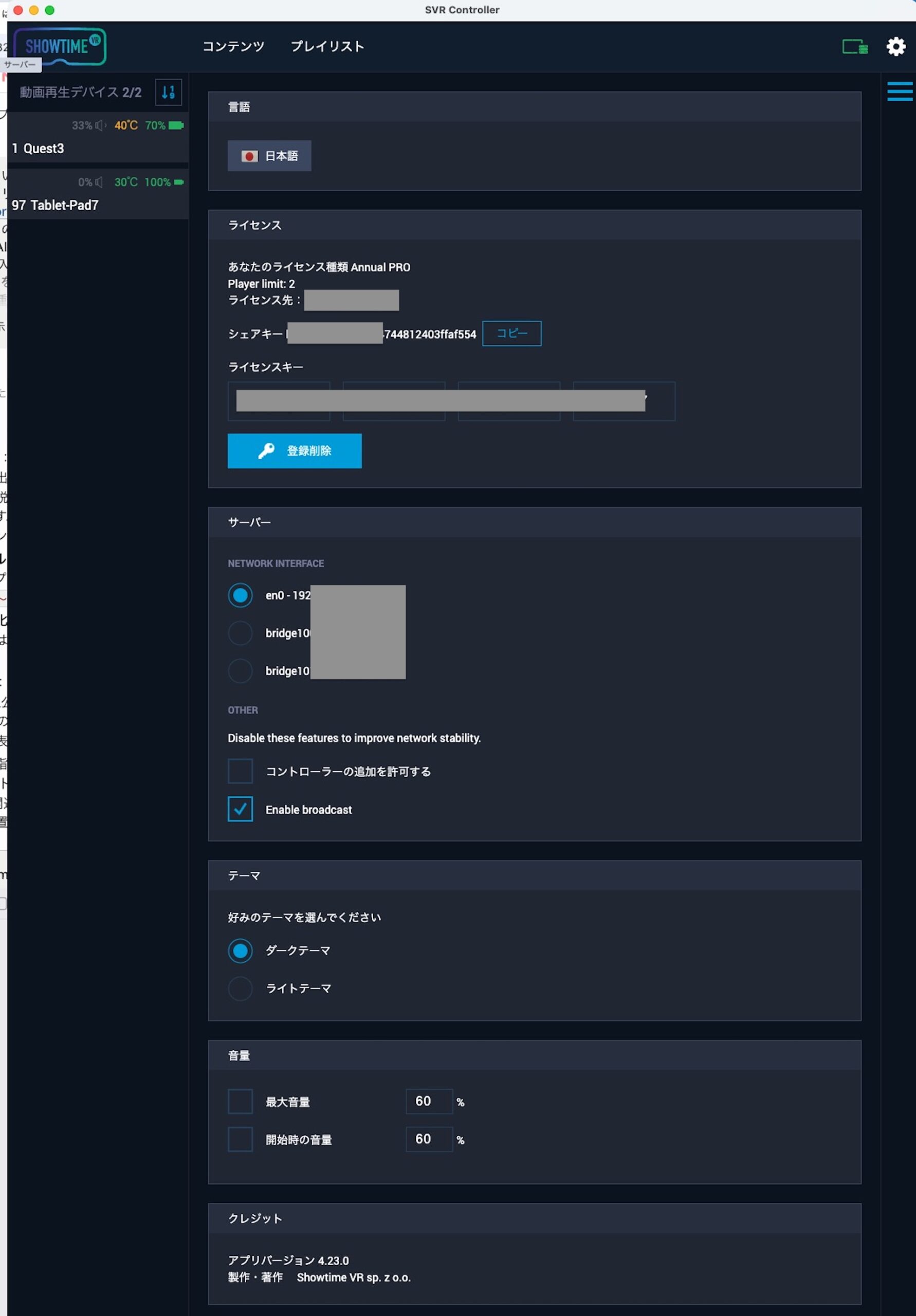
Task: Click the Quest3 battery indicator icon
Action: [x=176, y=125]
